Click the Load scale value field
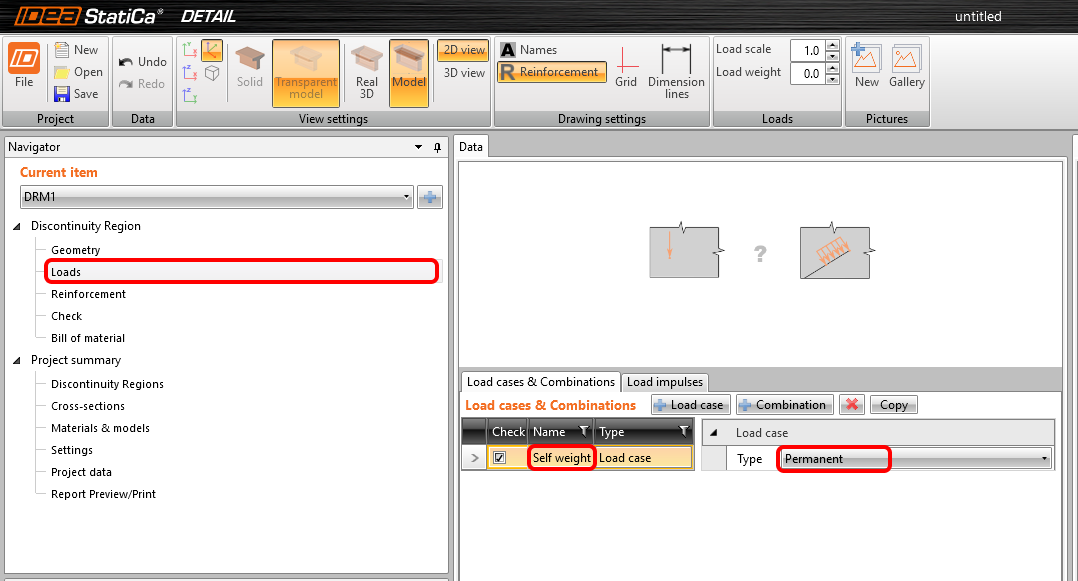This screenshot has height=581, width=1078. click(807, 50)
